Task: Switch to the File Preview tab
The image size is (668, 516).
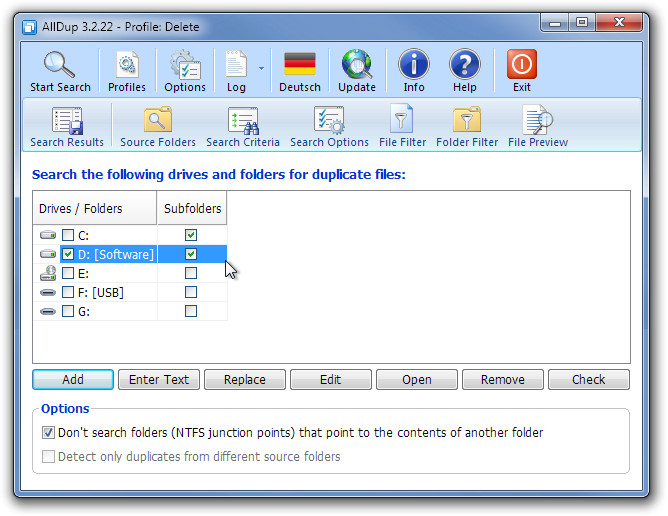Action: coord(538,127)
